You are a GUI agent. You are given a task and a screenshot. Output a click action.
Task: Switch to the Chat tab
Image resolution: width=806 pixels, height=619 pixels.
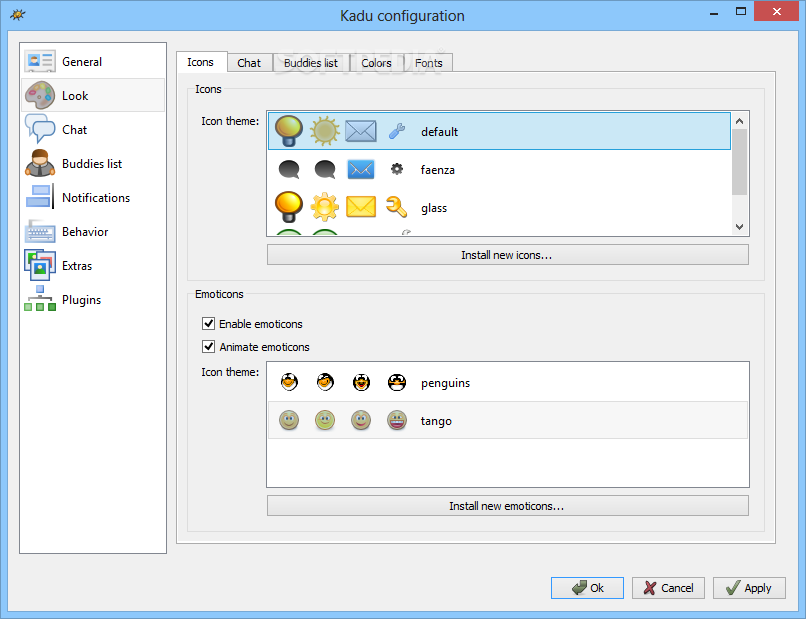click(x=249, y=63)
